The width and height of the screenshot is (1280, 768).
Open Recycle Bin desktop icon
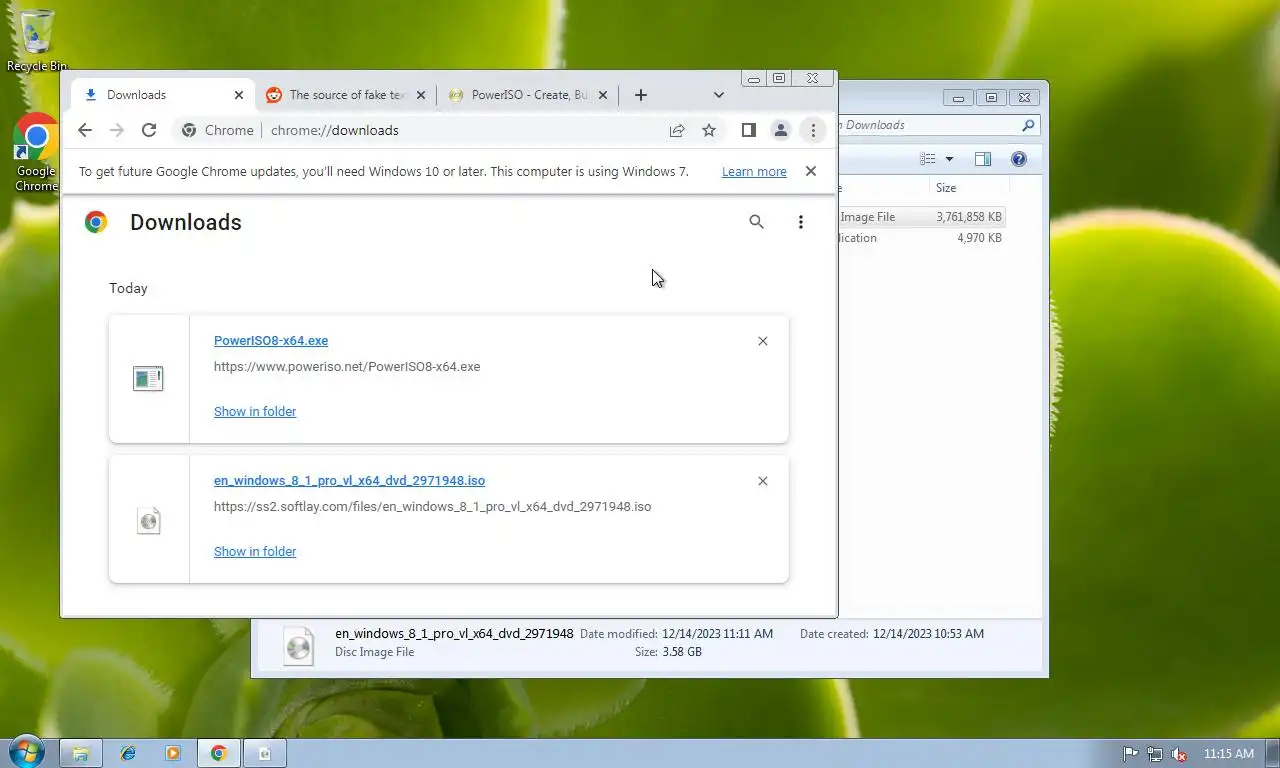[x=37, y=40]
